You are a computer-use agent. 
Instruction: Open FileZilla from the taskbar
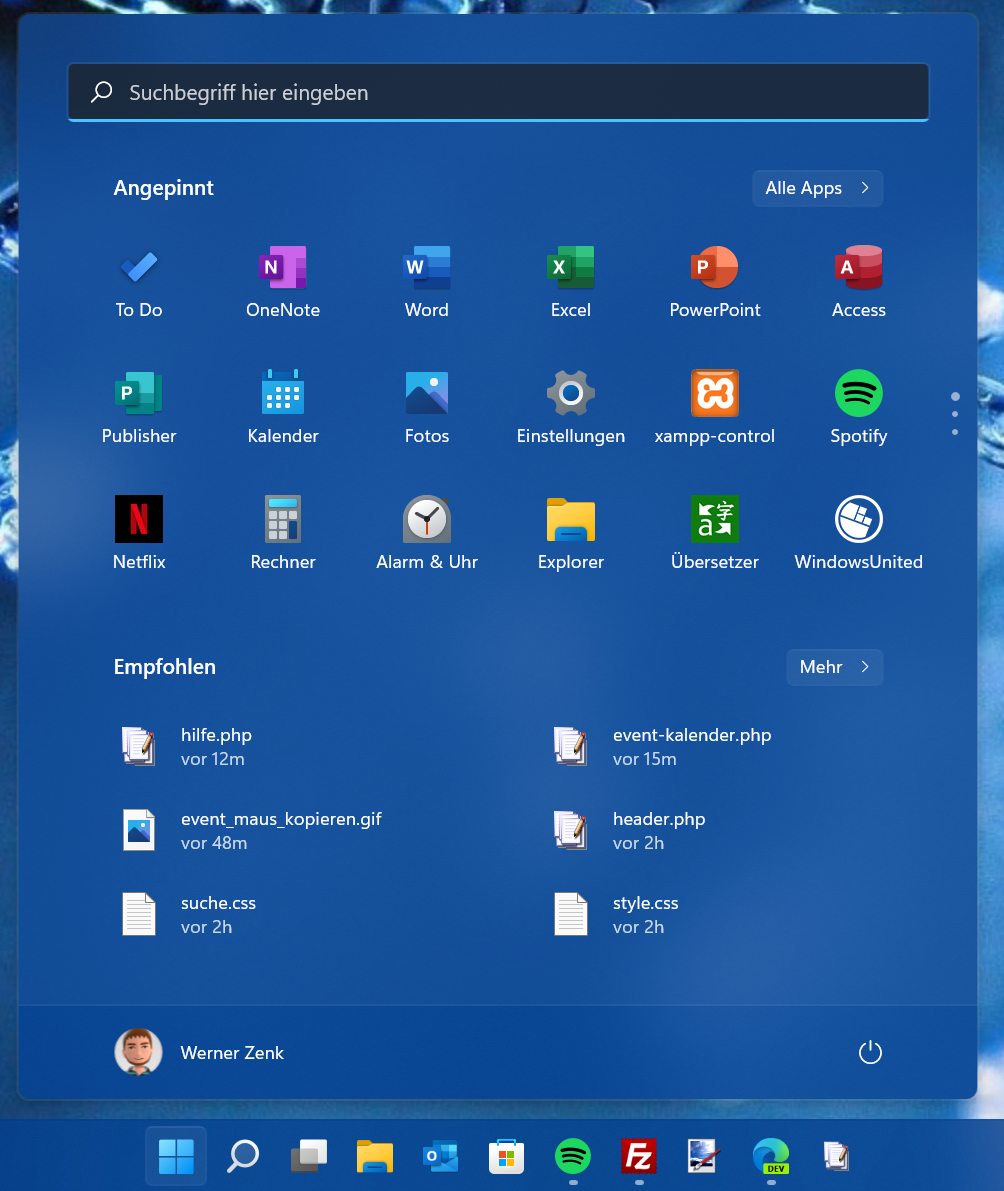click(639, 1157)
